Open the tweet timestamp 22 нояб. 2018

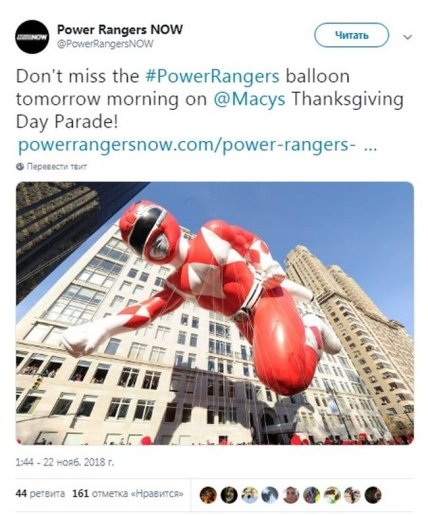65,462
